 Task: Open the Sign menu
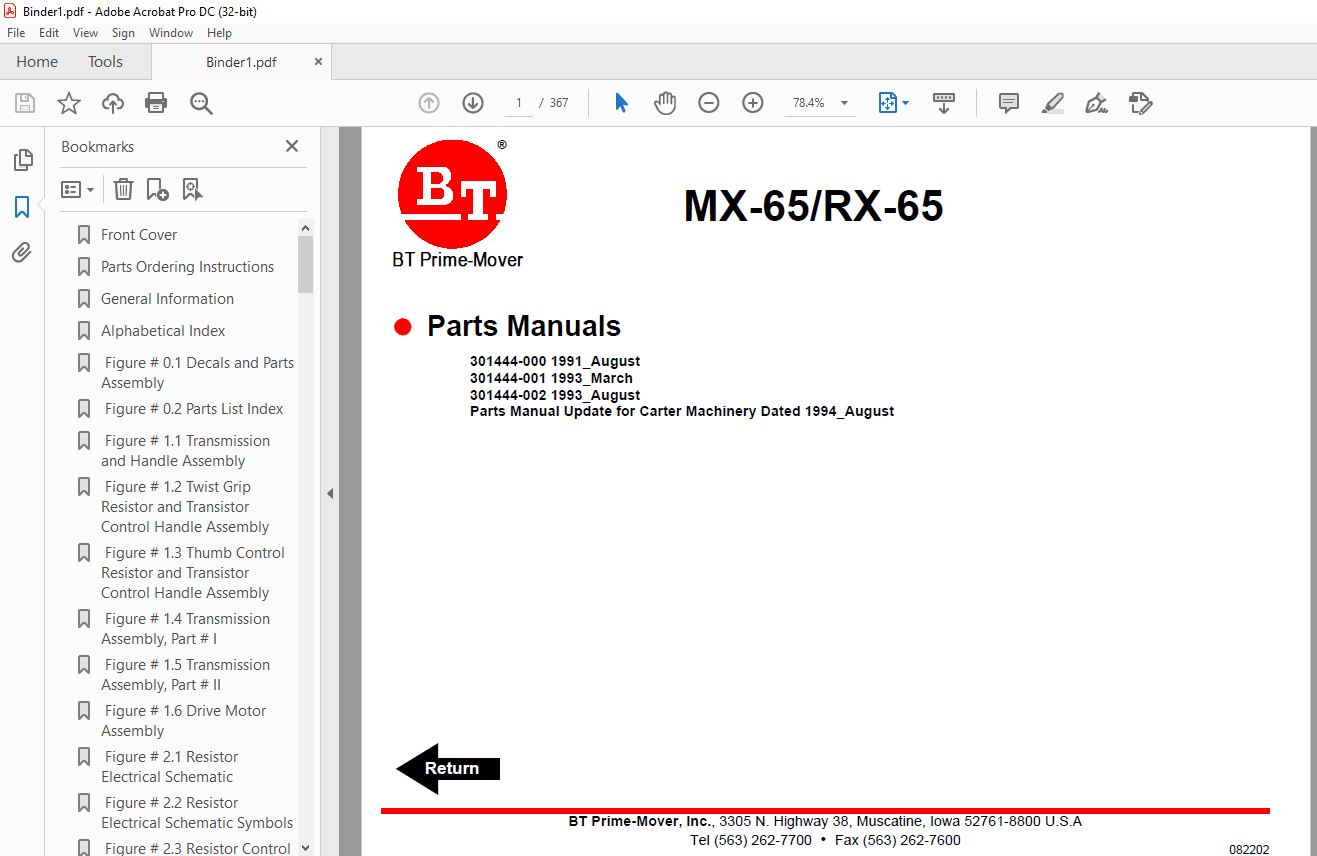click(x=123, y=33)
